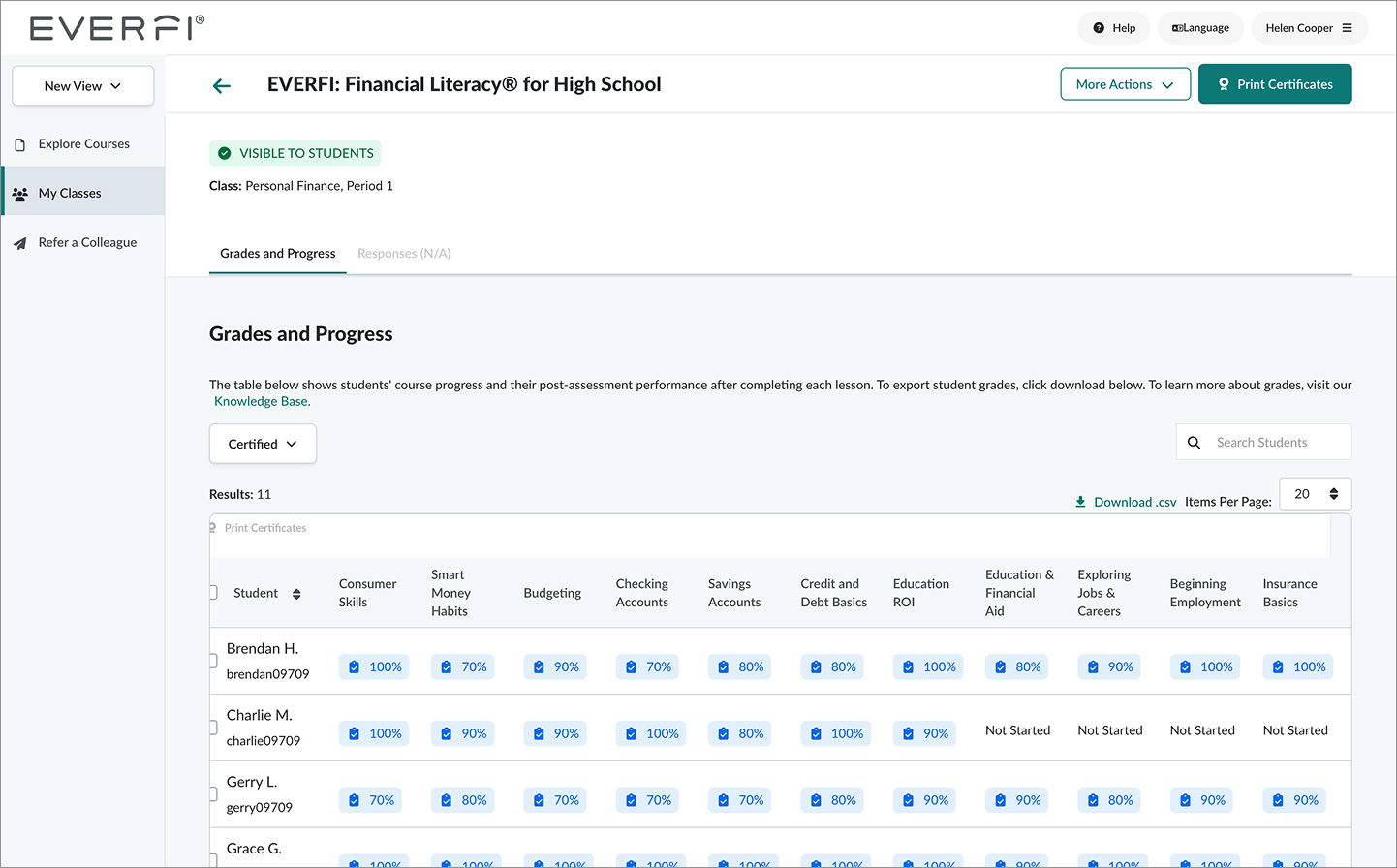Click Brendan's Consumer Skills clipboard icon
This screenshot has height=868, width=1397.
pos(355,667)
